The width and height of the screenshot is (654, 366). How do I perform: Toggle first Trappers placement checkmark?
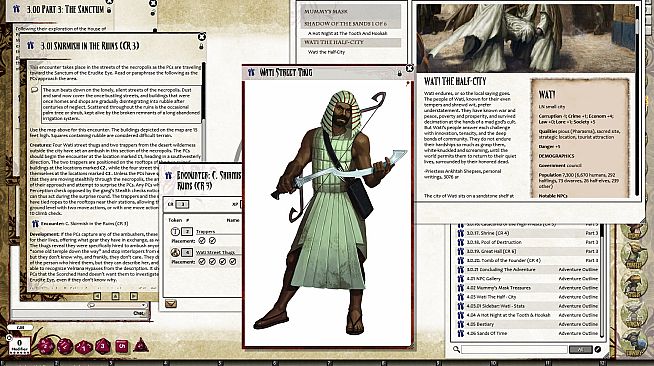pos(202,241)
